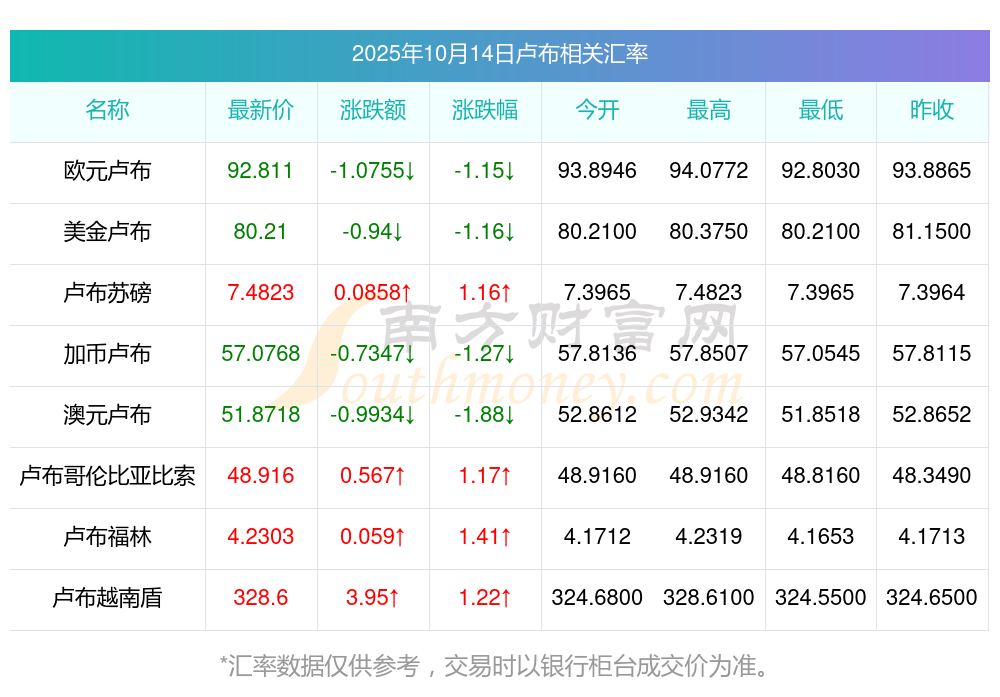Select the 昨收 column header
This screenshot has height=697, width=1000.
932,110
